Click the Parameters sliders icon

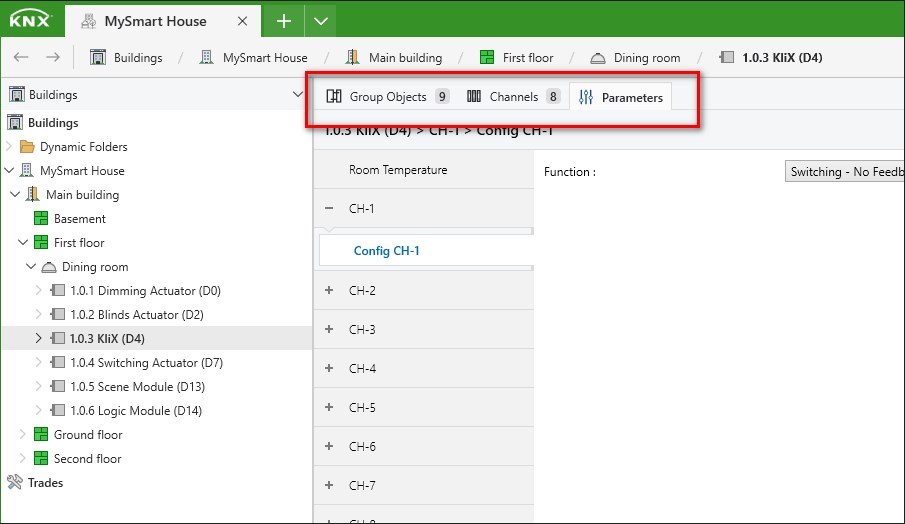point(586,97)
